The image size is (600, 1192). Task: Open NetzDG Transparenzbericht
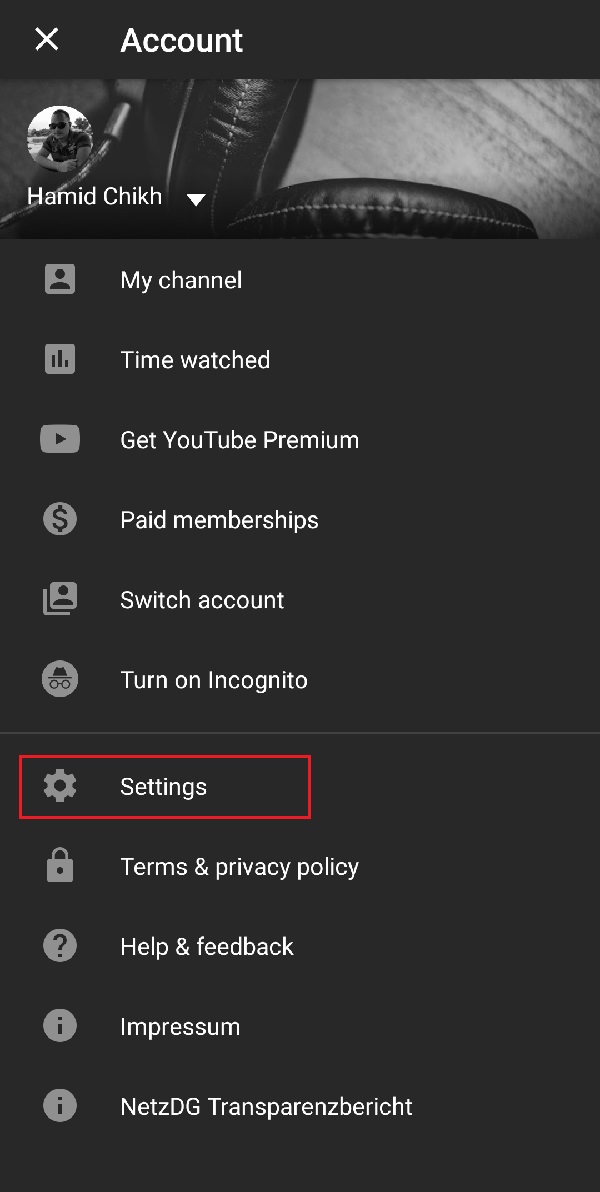pyautogui.click(x=266, y=1106)
